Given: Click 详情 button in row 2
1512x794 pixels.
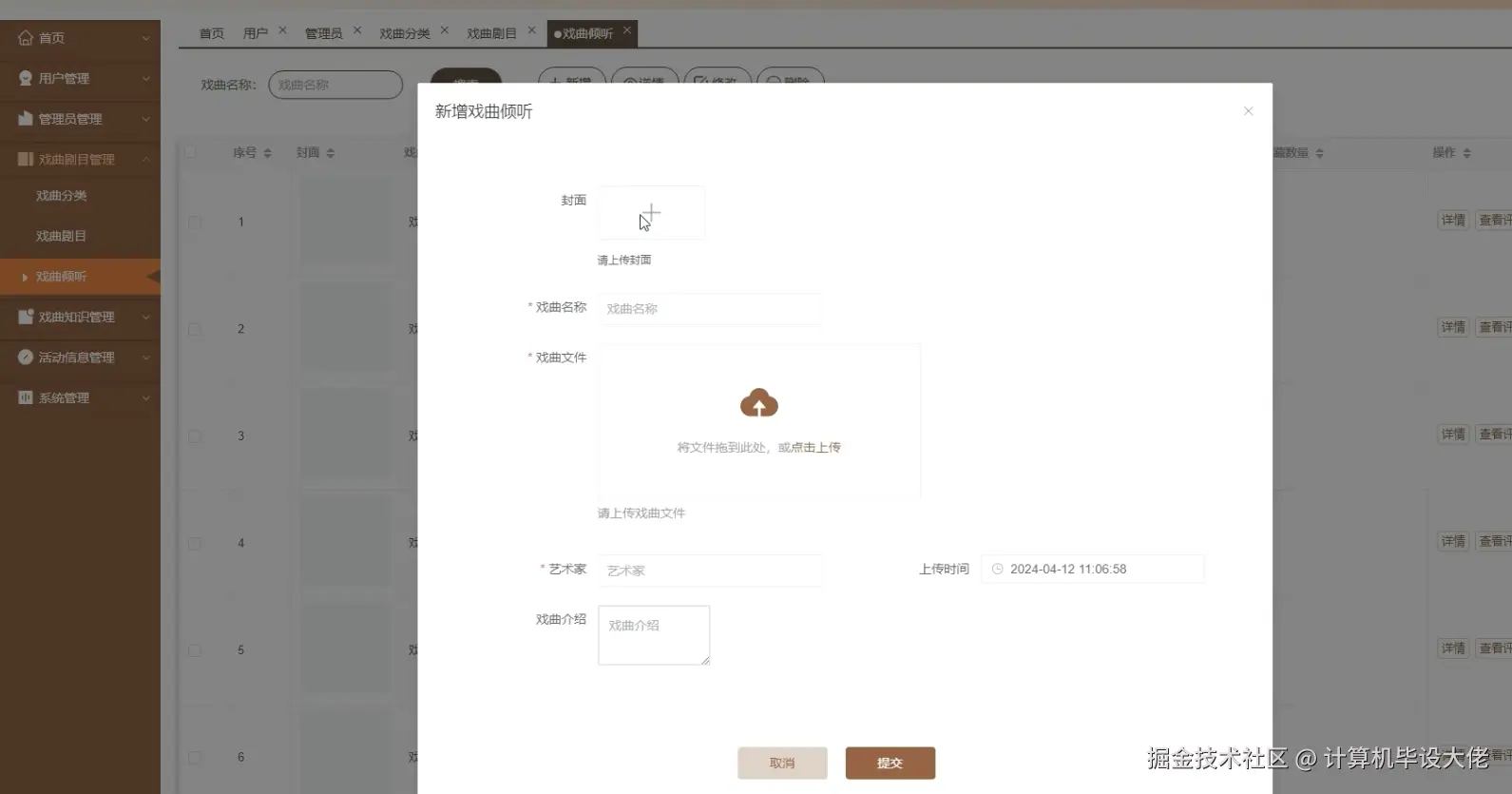Looking at the screenshot, I should tap(1453, 327).
